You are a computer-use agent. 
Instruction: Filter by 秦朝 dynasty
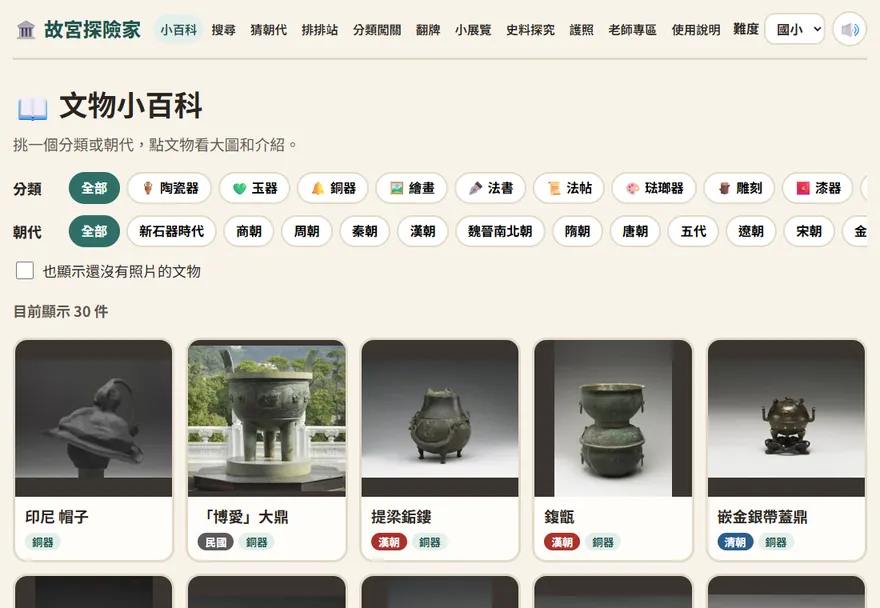365,231
